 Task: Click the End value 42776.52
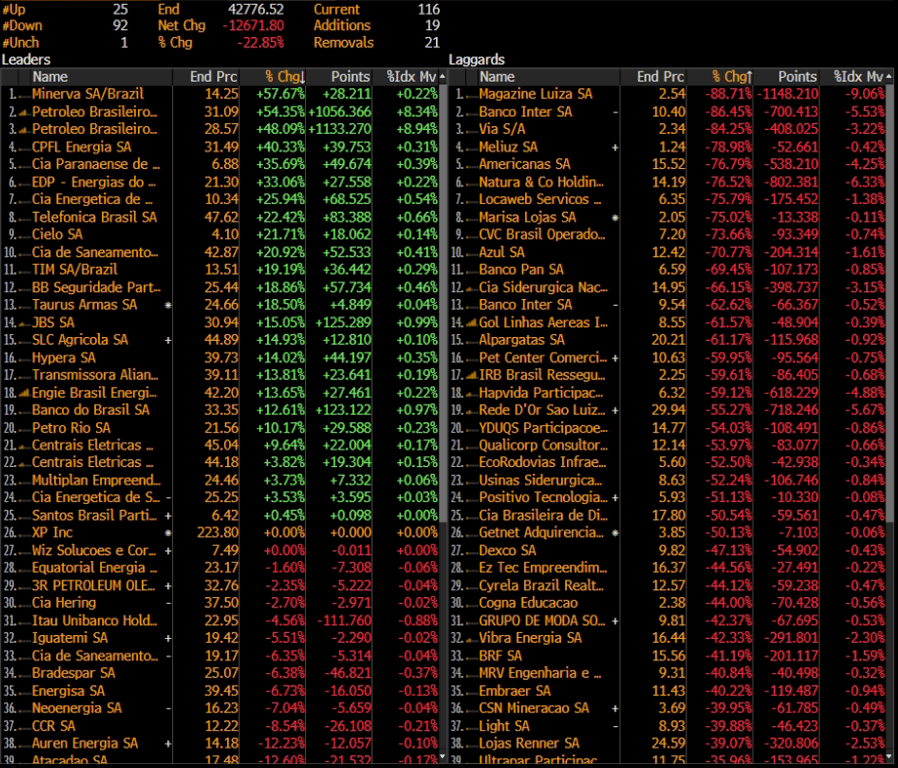pyautogui.click(x=256, y=9)
